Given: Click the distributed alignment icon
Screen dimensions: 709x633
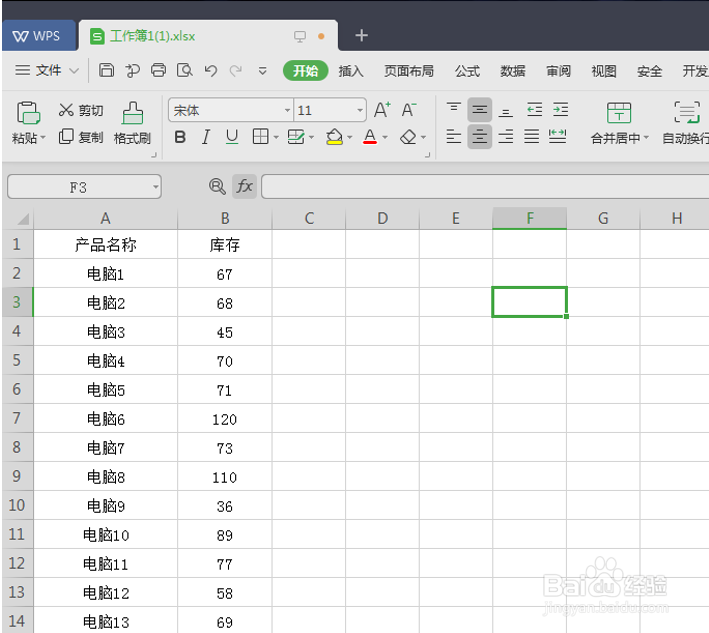Looking at the screenshot, I should [558, 136].
